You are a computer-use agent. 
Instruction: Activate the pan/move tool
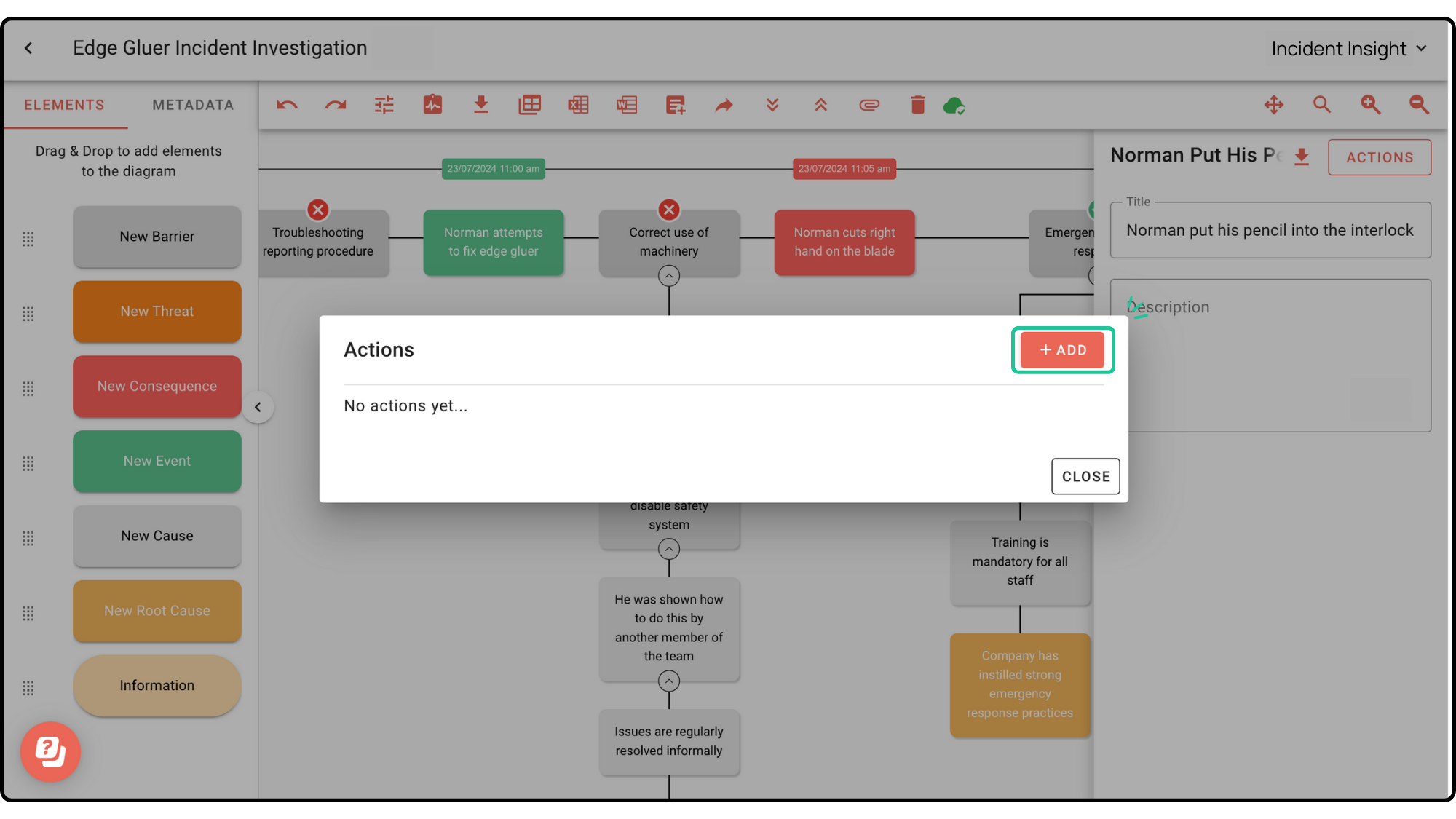coord(1274,105)
